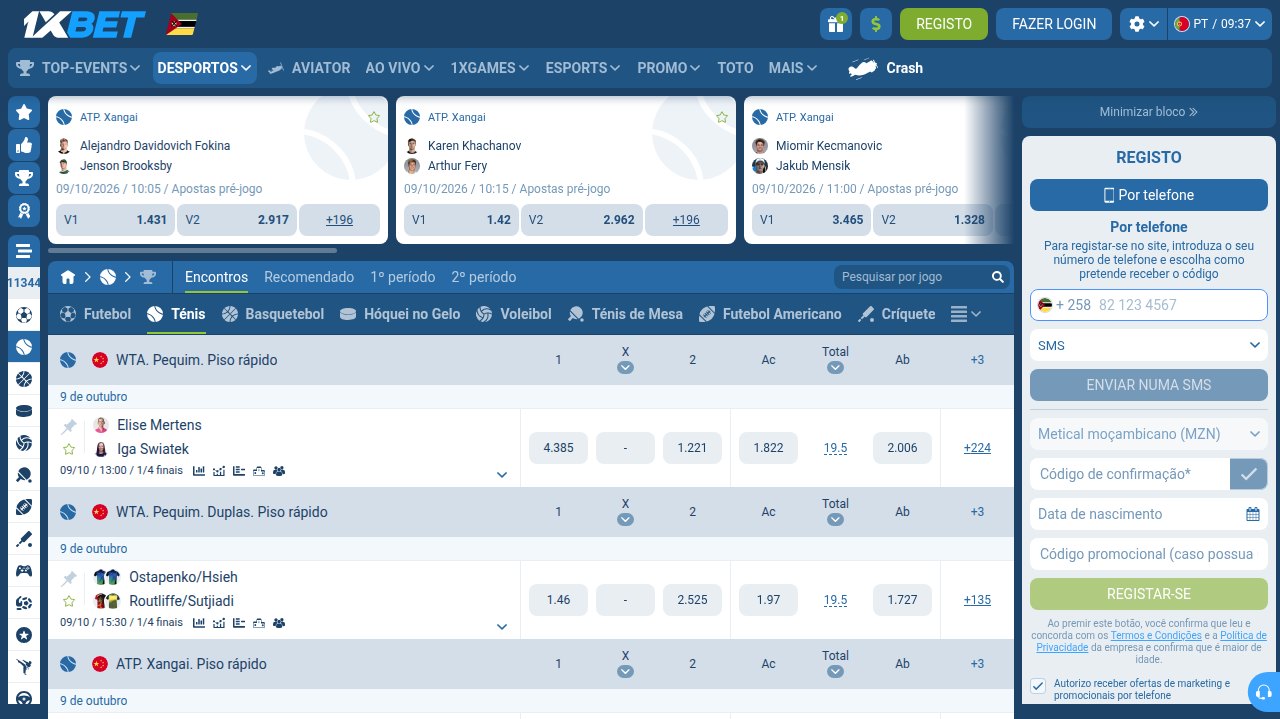Select V1 1.431 odds on first card
The height and width of the screenshot is (719, 1280).
coord(115,220)
